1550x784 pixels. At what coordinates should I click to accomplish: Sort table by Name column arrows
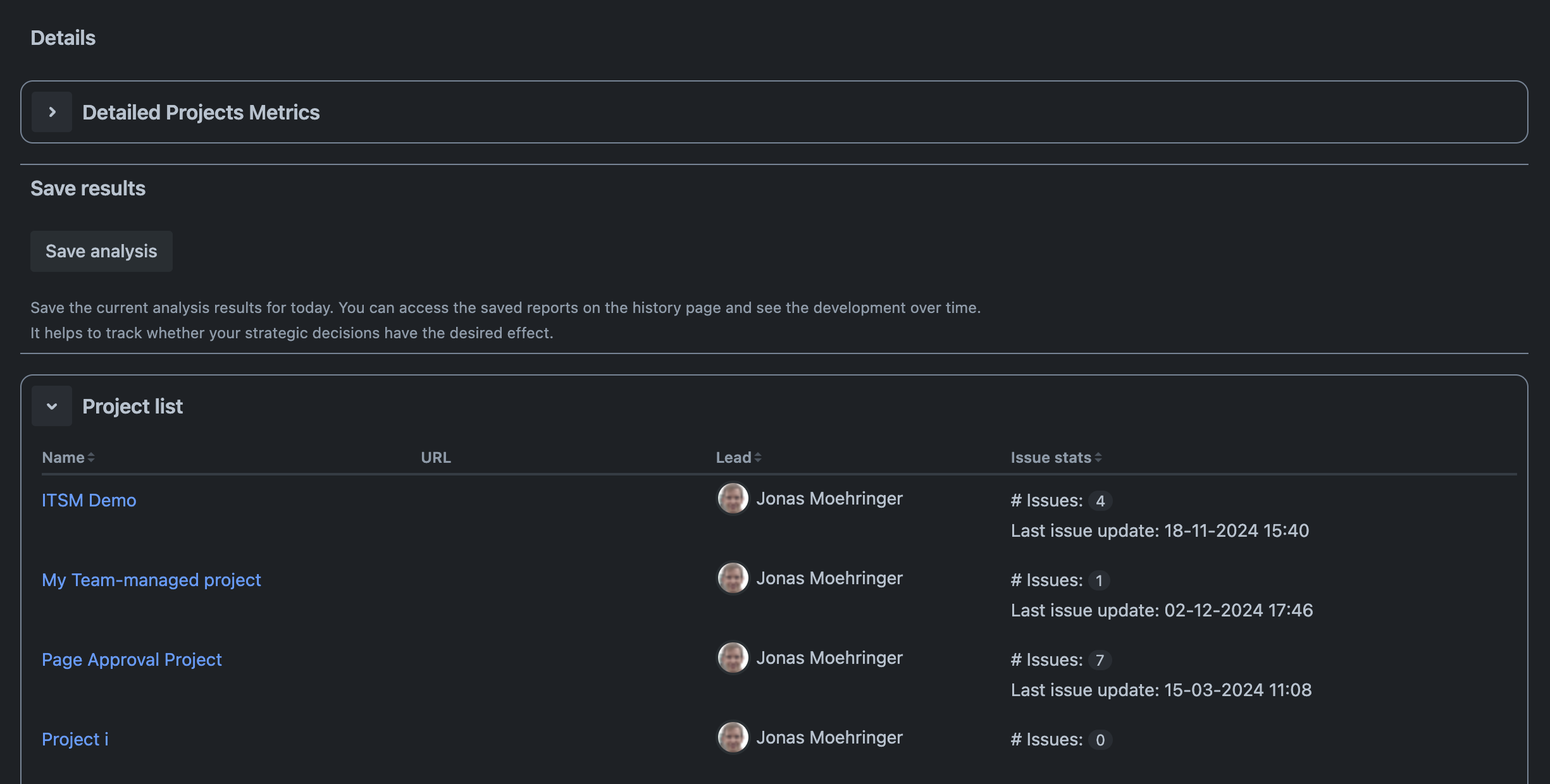(91, 457)
